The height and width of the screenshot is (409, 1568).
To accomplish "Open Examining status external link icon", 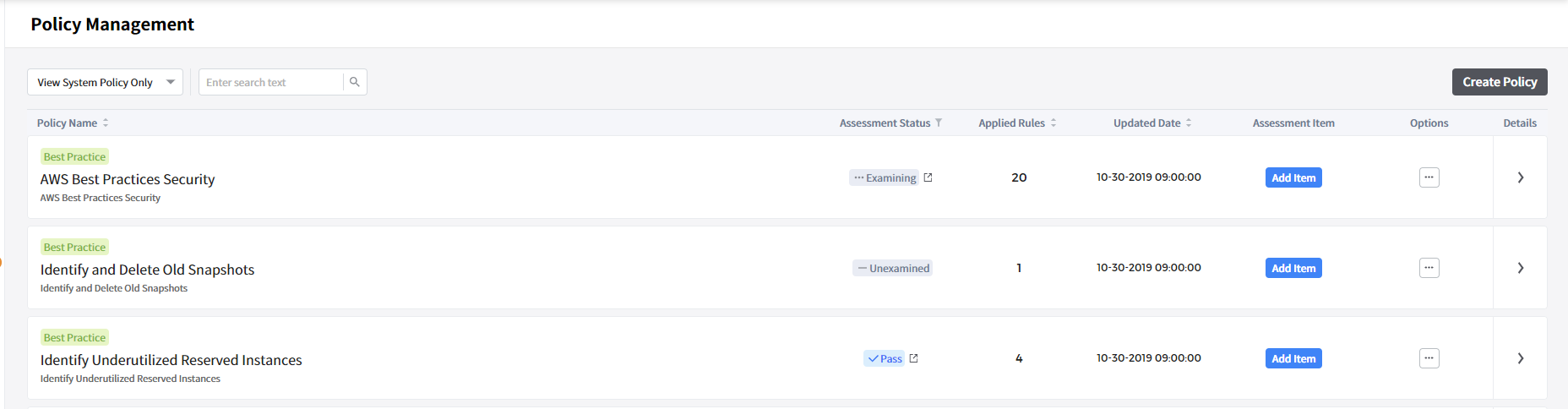I will [x=928, y=177].
